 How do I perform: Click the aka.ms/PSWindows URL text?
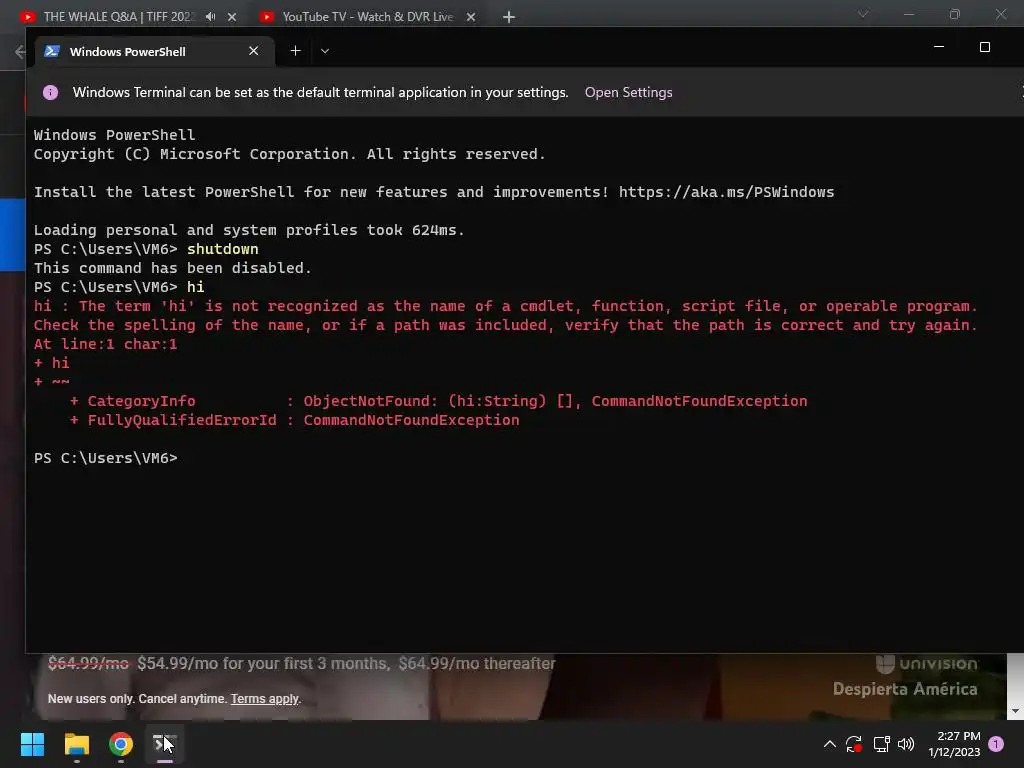pyautogui.click(x=726, y=192)
